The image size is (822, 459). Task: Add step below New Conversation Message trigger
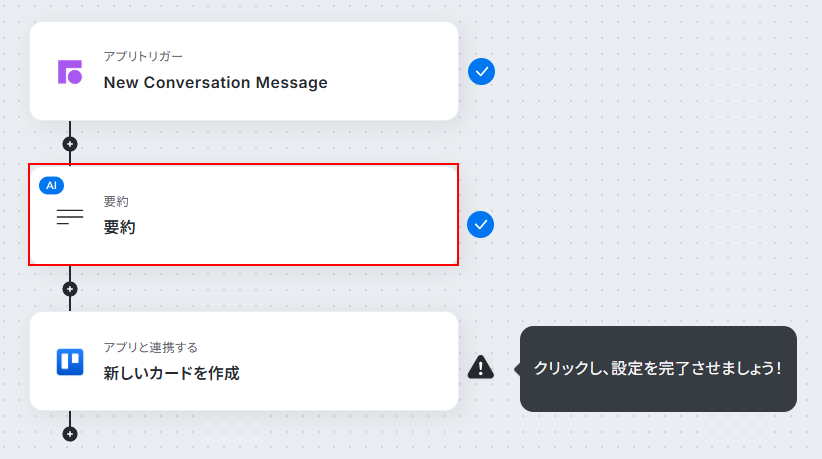70,144
